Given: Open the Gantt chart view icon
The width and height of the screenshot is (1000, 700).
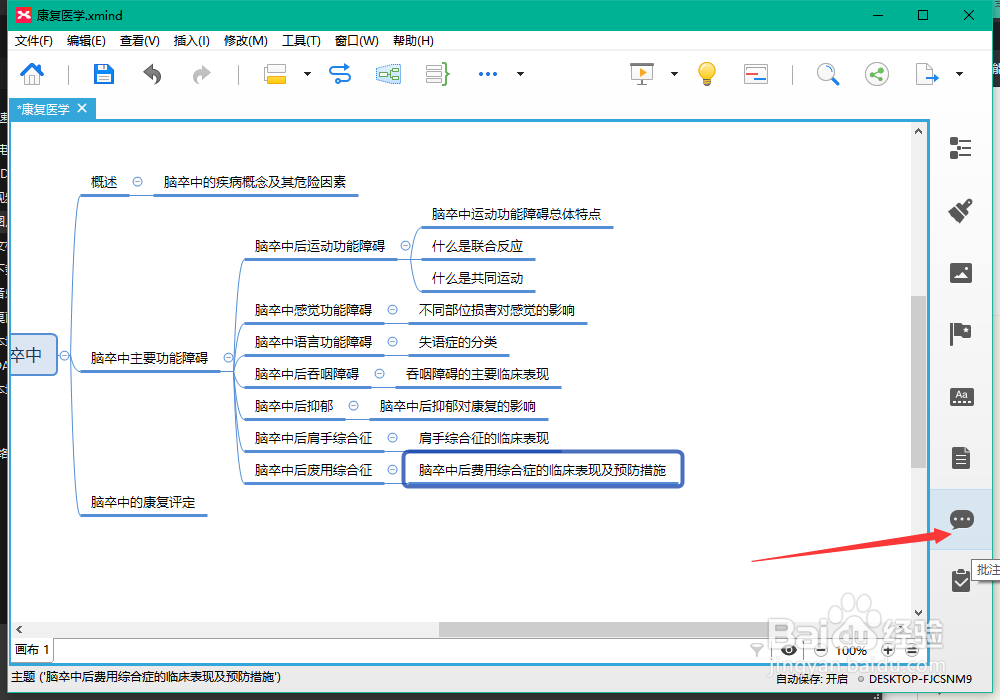Looking at the screenshot, I should tap(756, 74).
